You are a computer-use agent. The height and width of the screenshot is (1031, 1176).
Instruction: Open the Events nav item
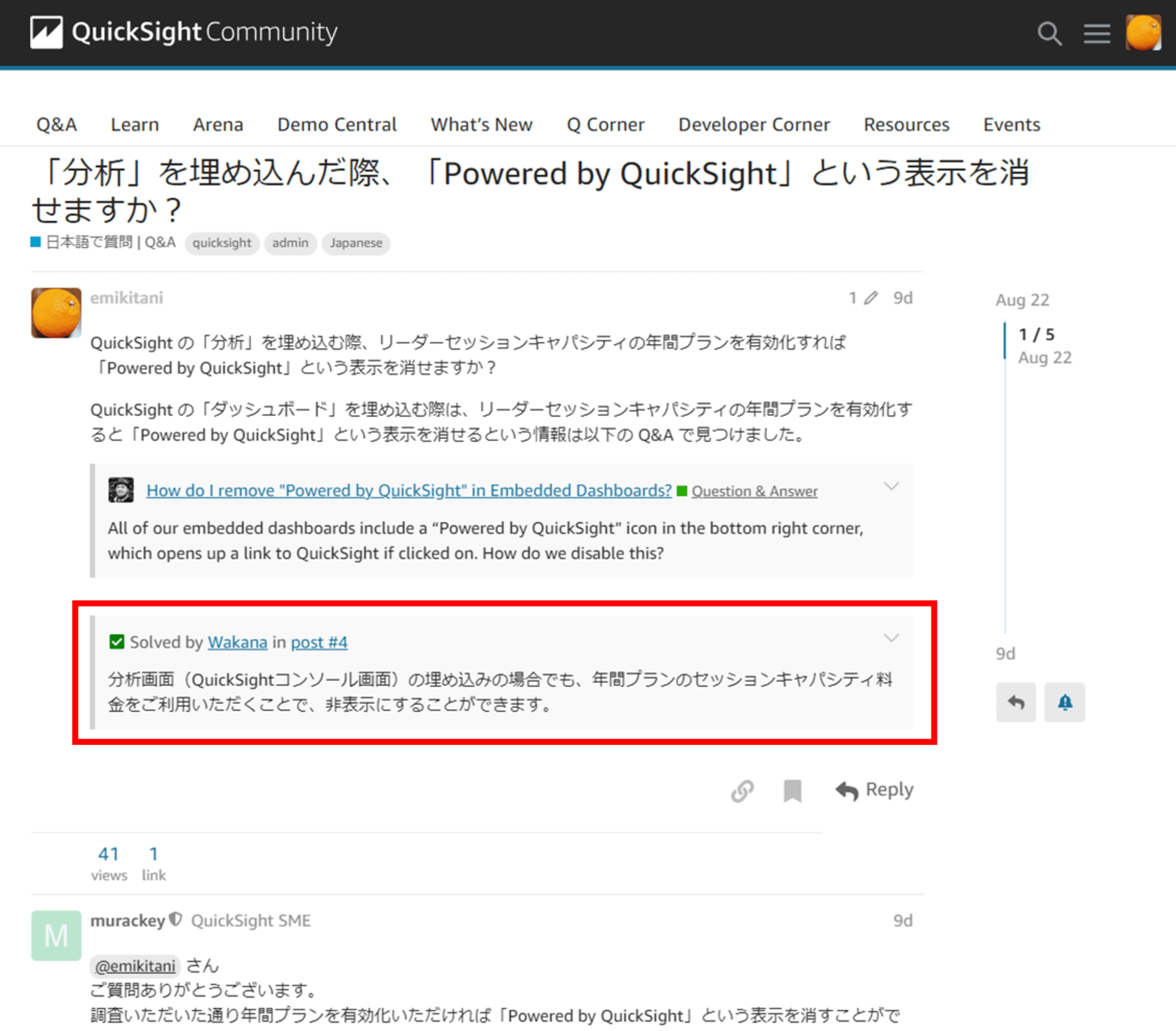1011,125
